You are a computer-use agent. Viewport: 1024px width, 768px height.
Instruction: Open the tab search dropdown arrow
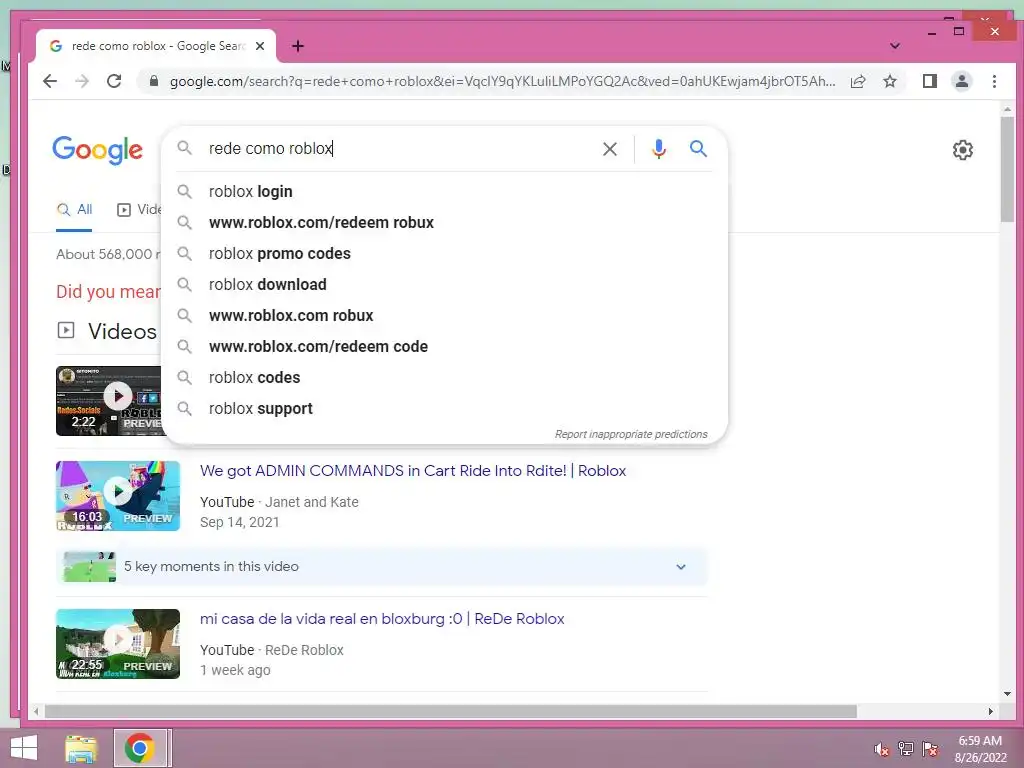(x=895, y=46)
